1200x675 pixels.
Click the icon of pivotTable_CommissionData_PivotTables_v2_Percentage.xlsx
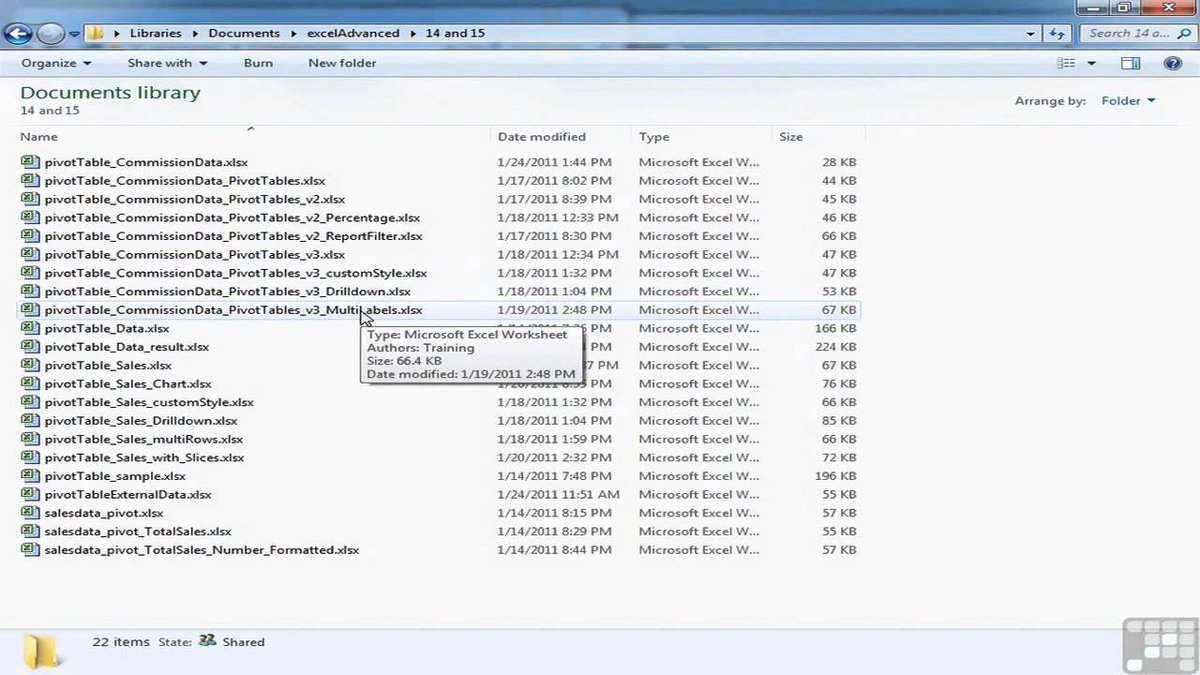point(29,217)
